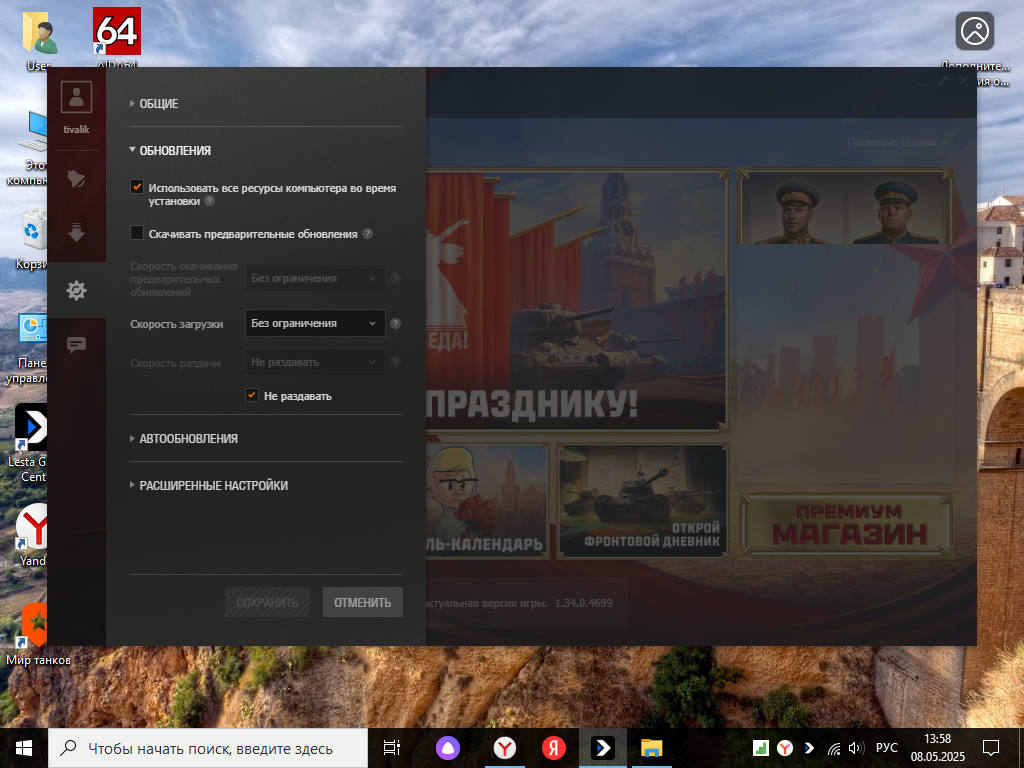The height and width of the screenshot is (768, 1024).
Task: Click help icon beside Скорость раздачи dropdown
Action: [x=395, y=362]
